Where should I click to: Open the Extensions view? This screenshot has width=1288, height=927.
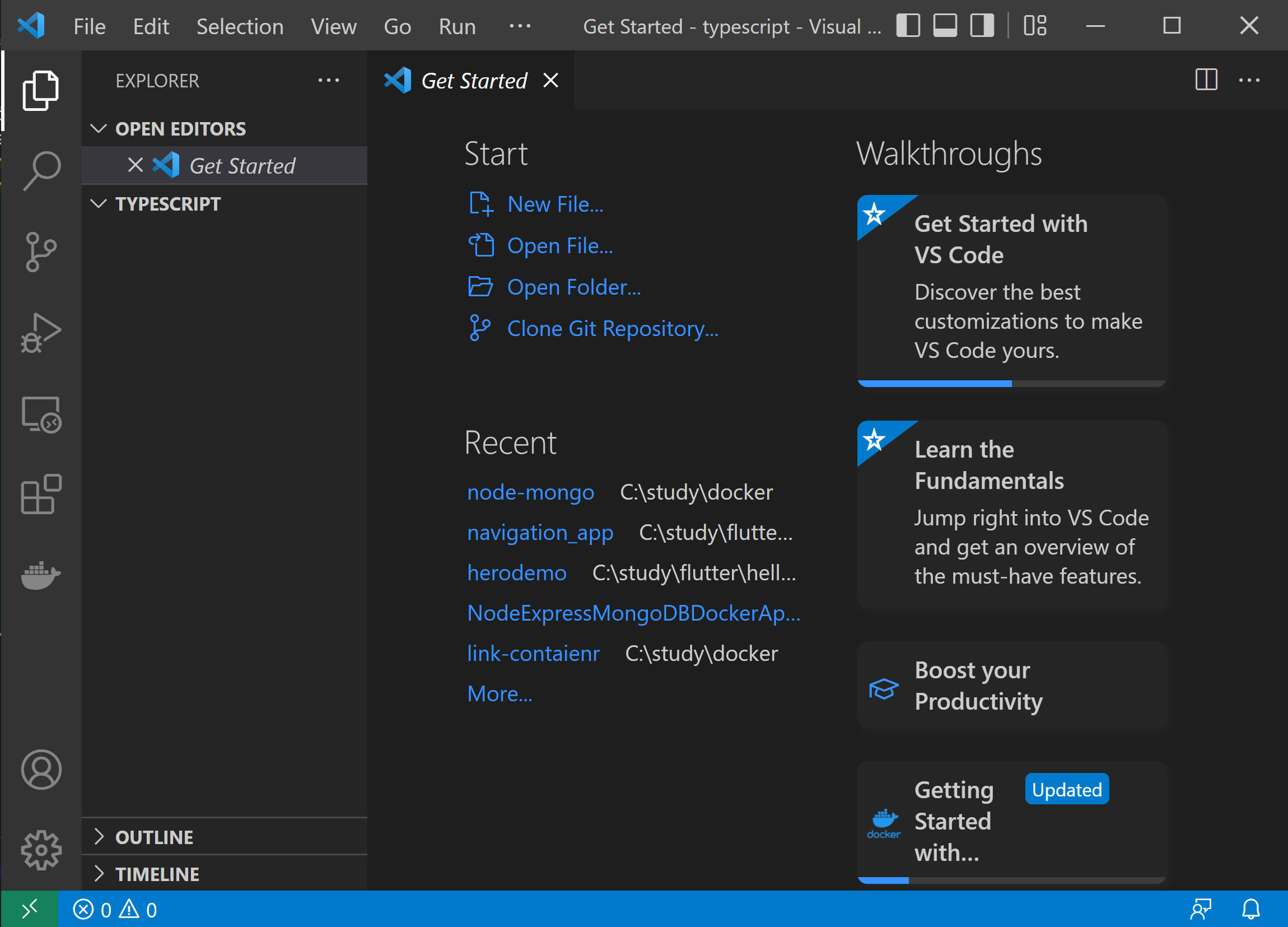coord(41,494)
